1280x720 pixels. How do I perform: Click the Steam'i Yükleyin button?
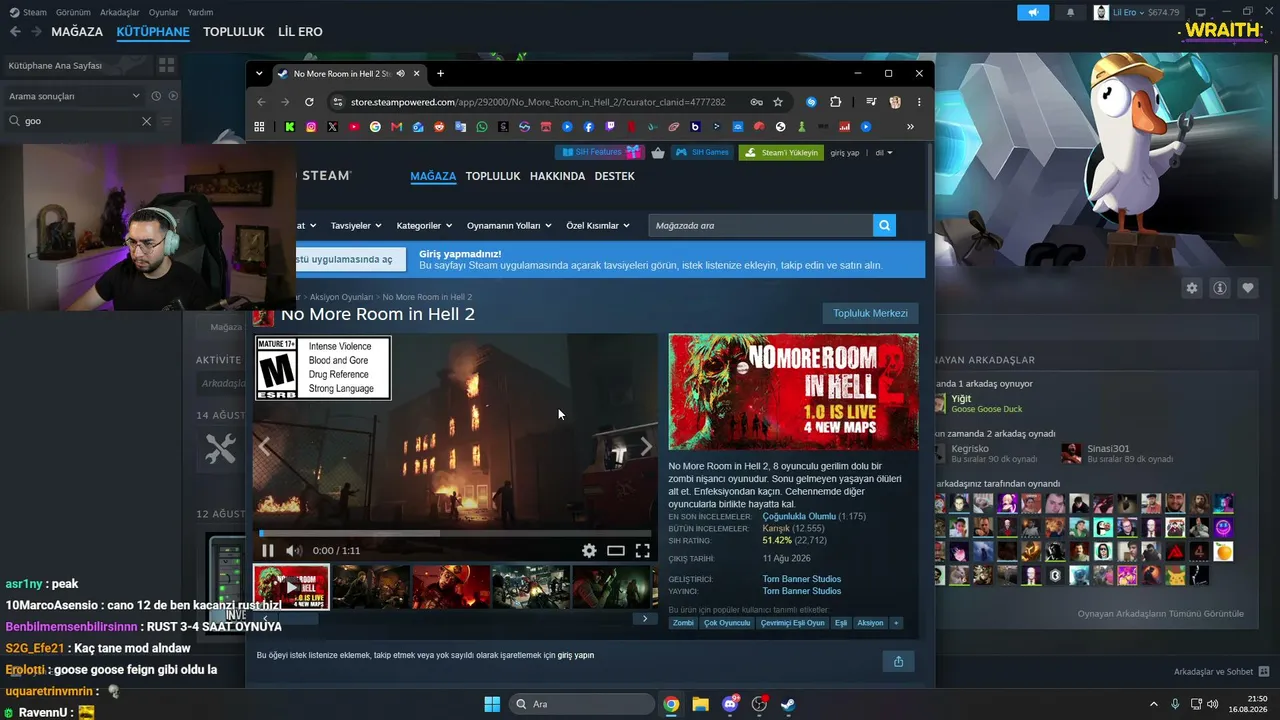pos(781,153)
